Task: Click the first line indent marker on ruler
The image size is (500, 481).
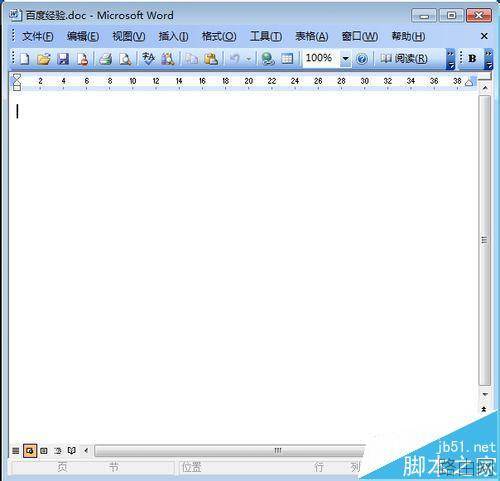Action: tap(17, 78)
